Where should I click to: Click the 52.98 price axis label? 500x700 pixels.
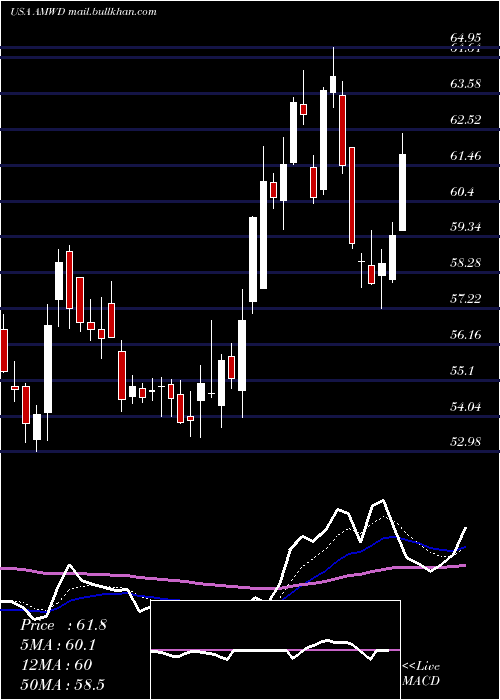click(466, 442)
